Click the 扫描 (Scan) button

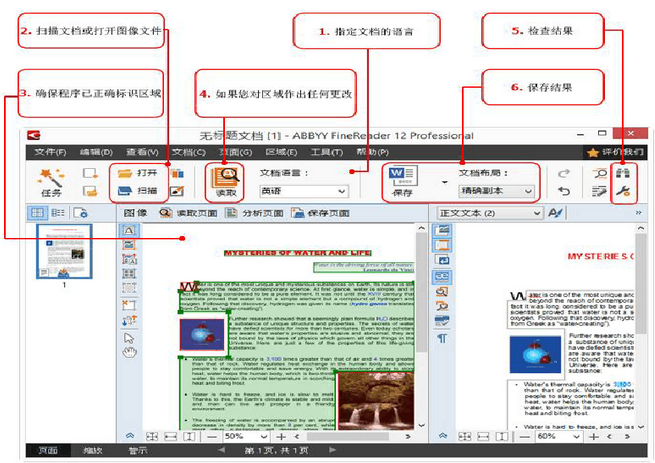tap(137, 191)
